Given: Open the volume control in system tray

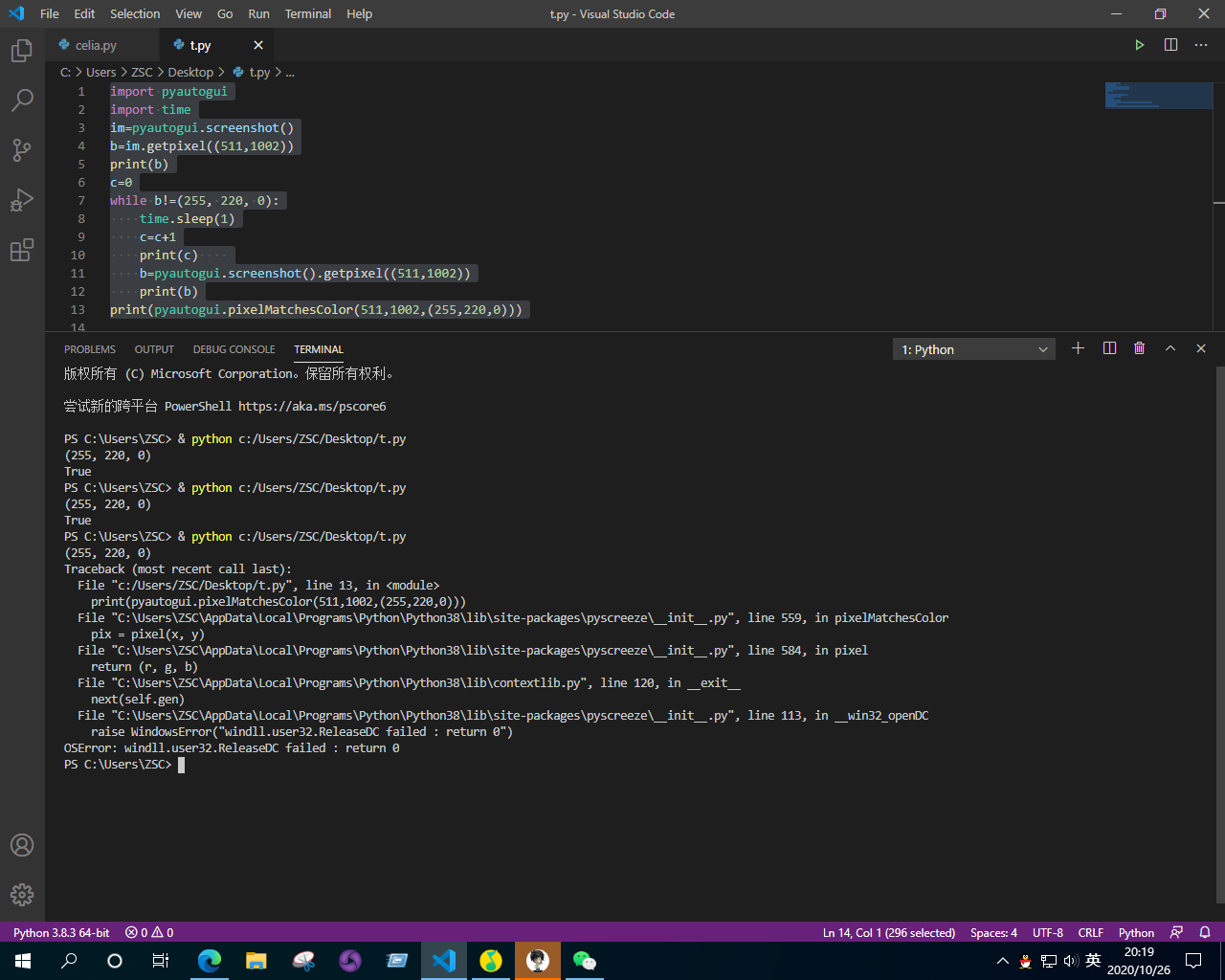Looking at the screenshot, I should tap(1070, 961).
